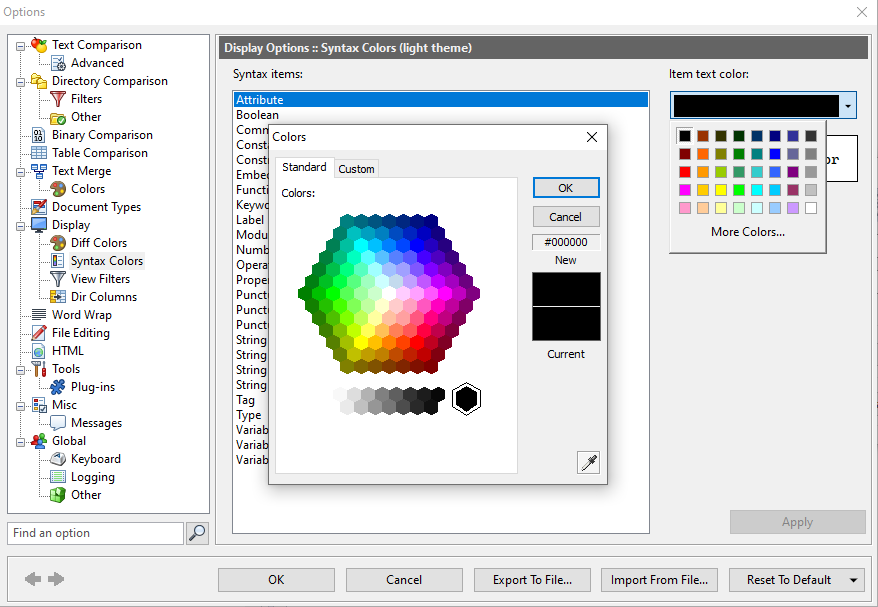Image resolution: width=878 pixels, height=607 pixels.
Task: Click the Text Merge icon
Action: tap(39, 171)
